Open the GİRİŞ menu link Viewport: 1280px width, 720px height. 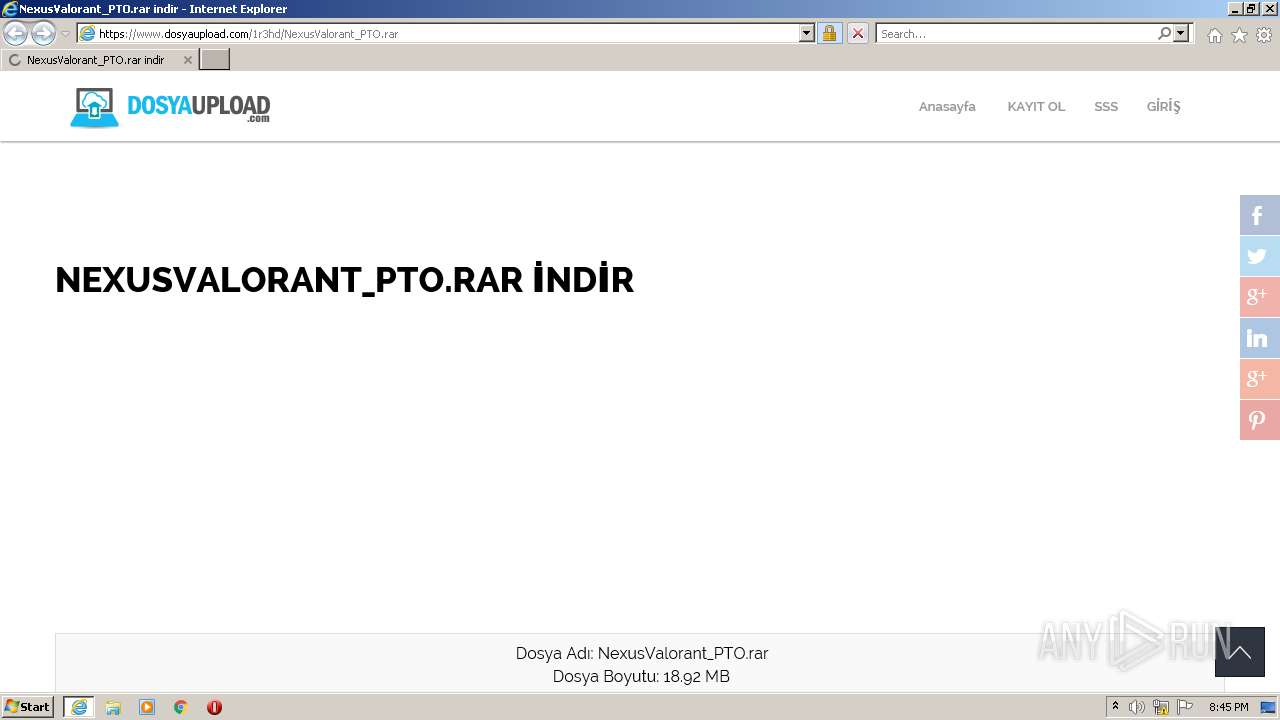pyautogui.click(x=1163, y=106)
